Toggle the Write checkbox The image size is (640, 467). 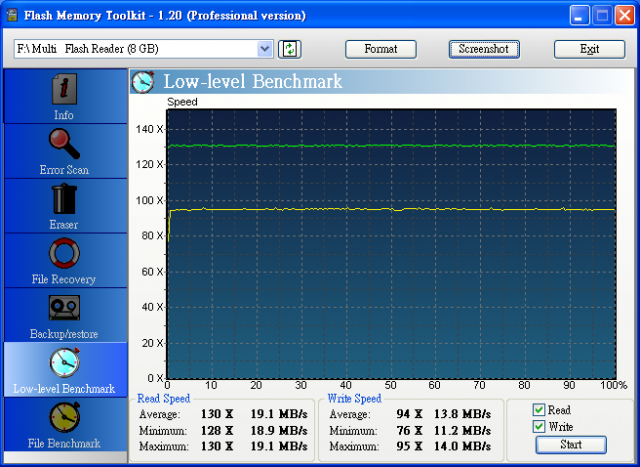[x=539, y=427]
